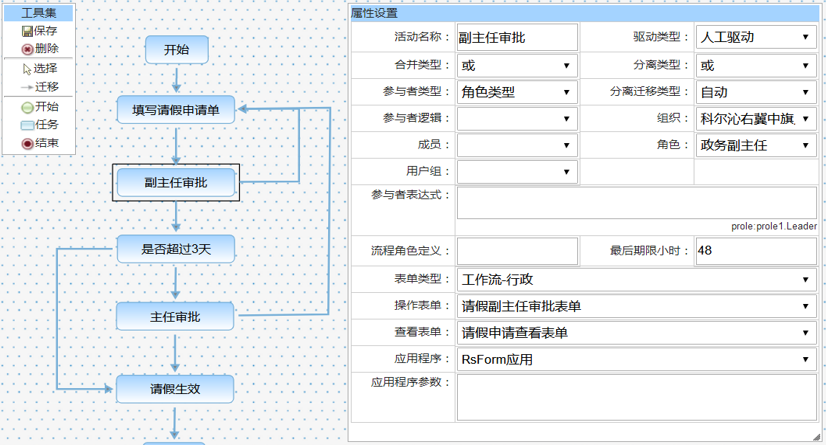Open the 操作表单 dropdown
This screenshot has height=445, width=826.
(x=636, y=305)
